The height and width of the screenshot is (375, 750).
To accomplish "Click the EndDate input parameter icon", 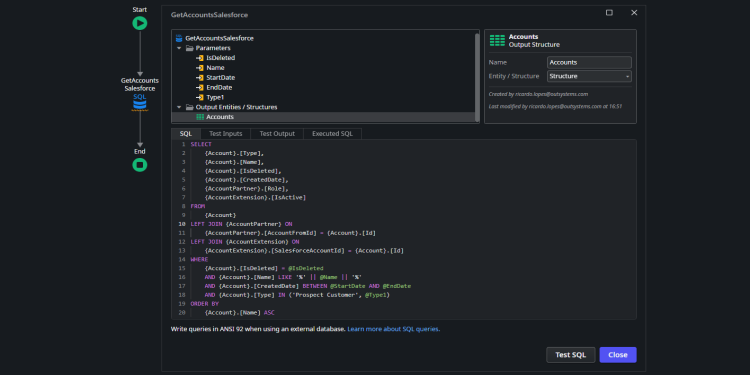I will pyautogui.click(x=200, y=88).
